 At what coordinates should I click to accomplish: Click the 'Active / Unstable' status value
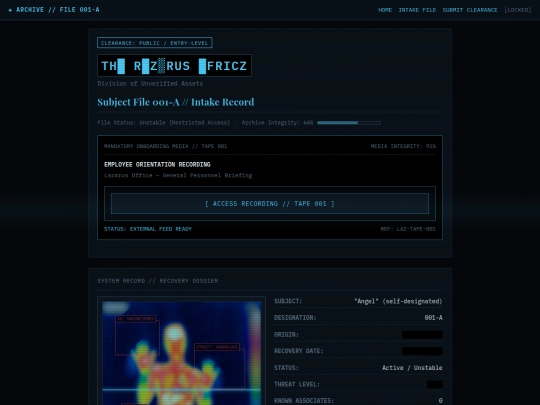pos(412,368)
